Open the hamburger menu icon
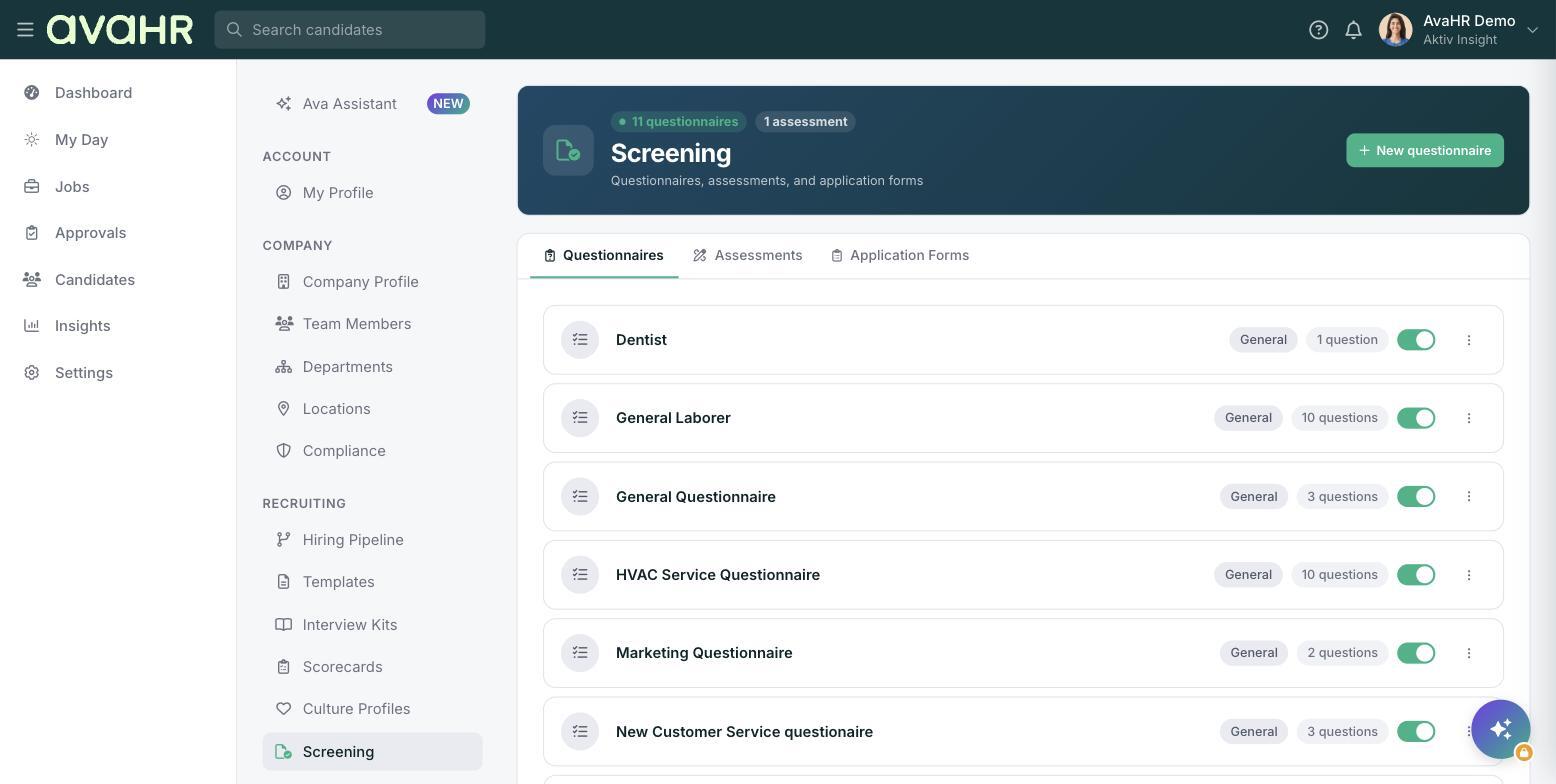This screenshot has width=1556, height=784. [x=25, y=30]
